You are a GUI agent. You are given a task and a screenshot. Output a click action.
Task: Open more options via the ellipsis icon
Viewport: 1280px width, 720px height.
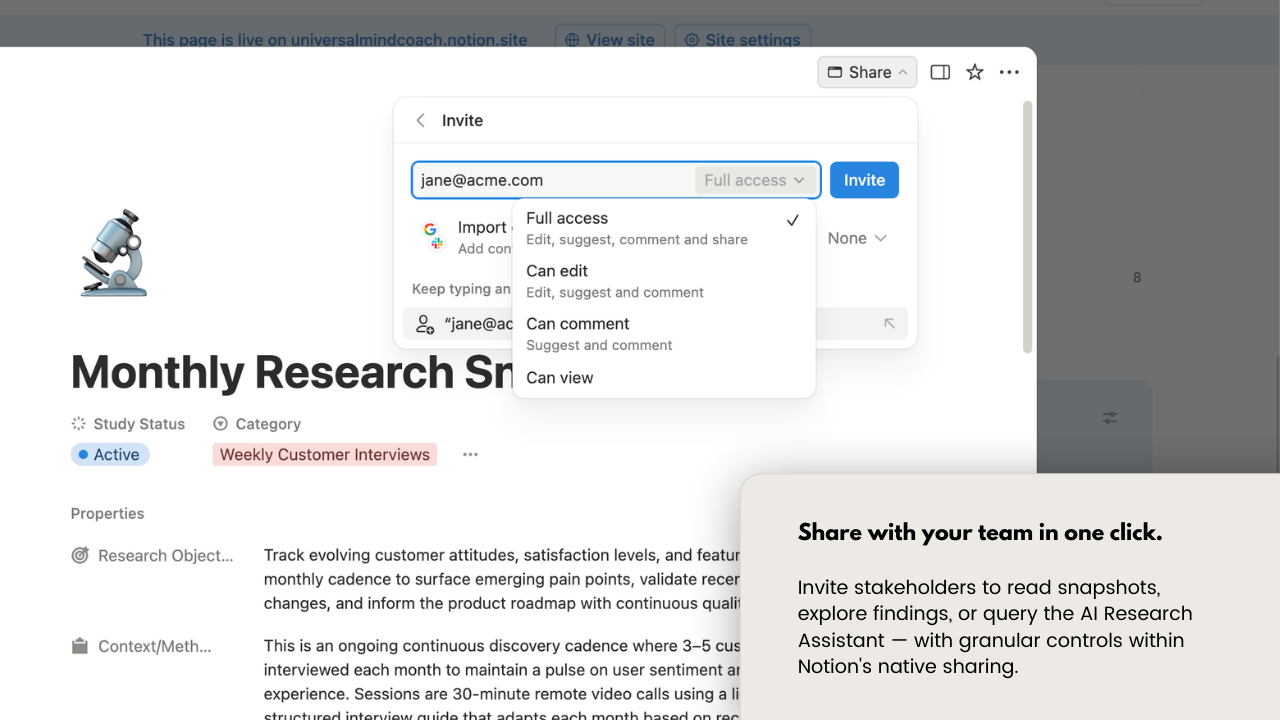coord(1009,72)
